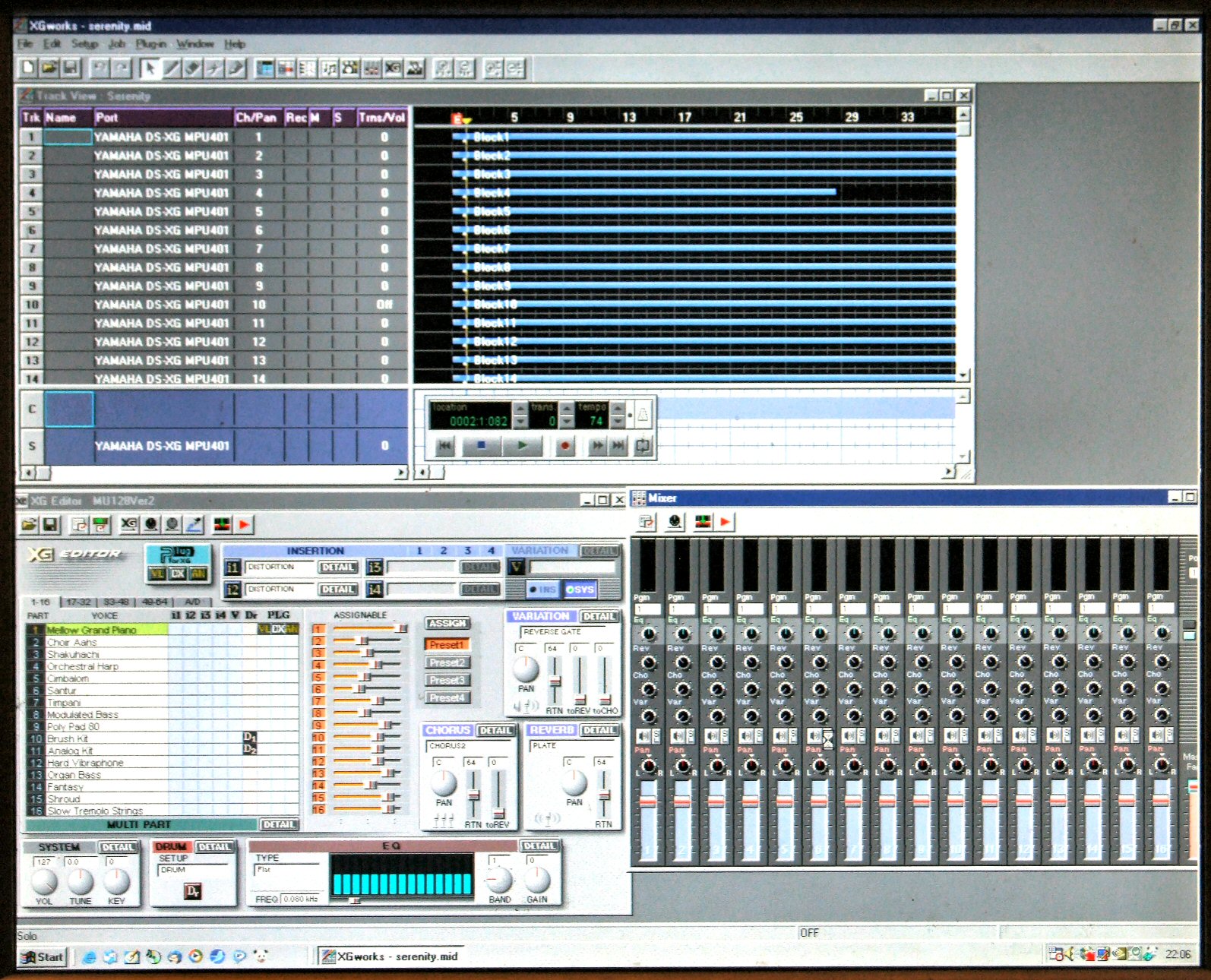Click Block10 in the track timeline
This screenshot has height=980, width=1211.
pos(495,305)
